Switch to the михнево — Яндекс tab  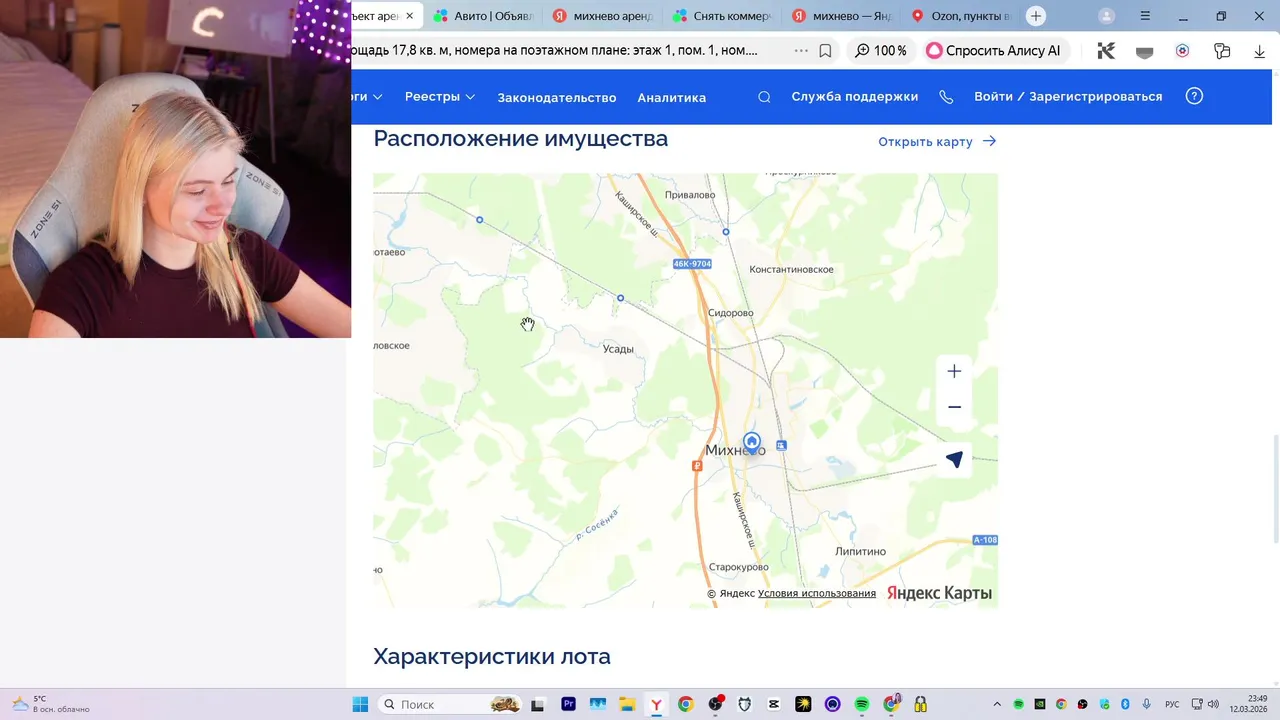(x=841, y=16)
